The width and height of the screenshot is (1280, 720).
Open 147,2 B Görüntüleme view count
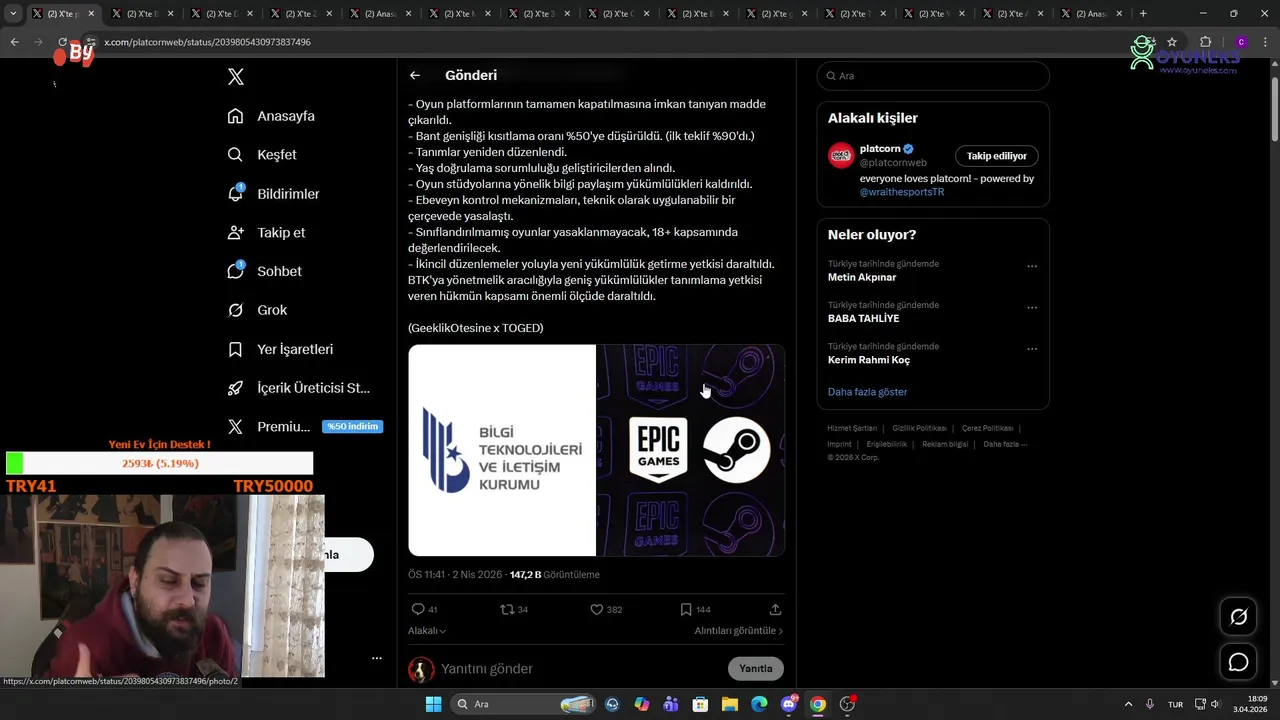point(554,575)
